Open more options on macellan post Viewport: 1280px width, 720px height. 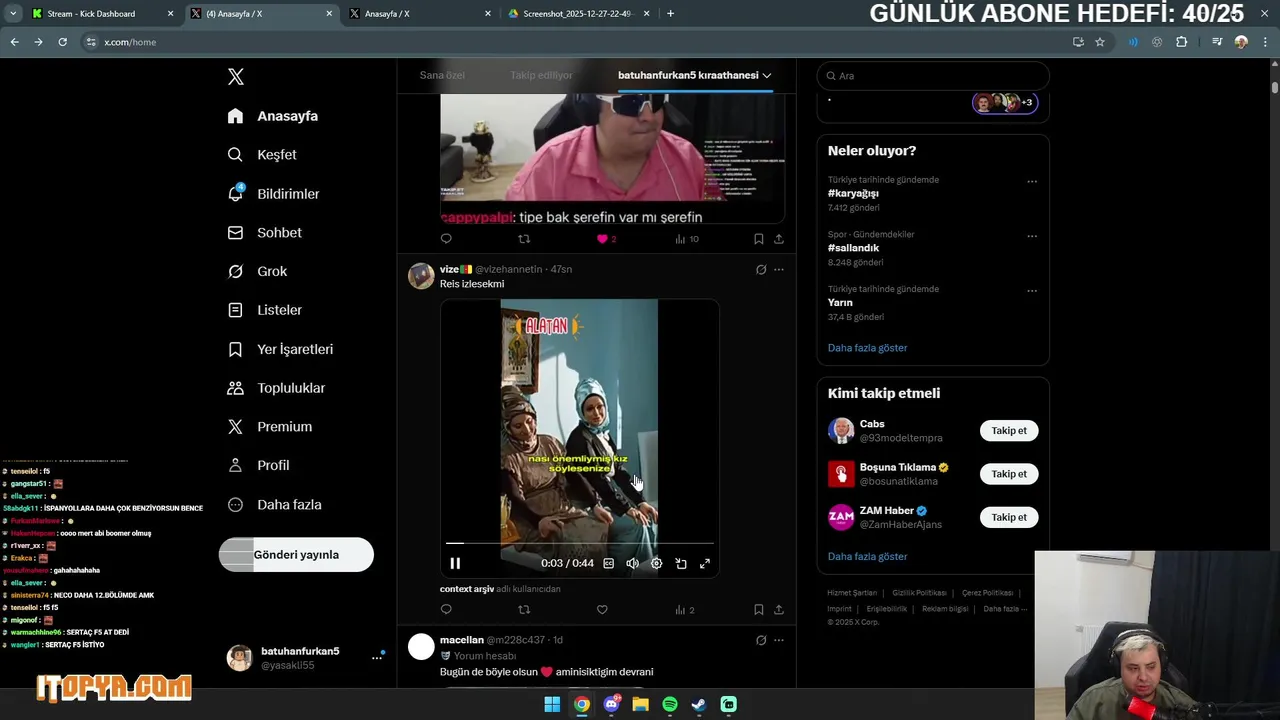[779, 641]
